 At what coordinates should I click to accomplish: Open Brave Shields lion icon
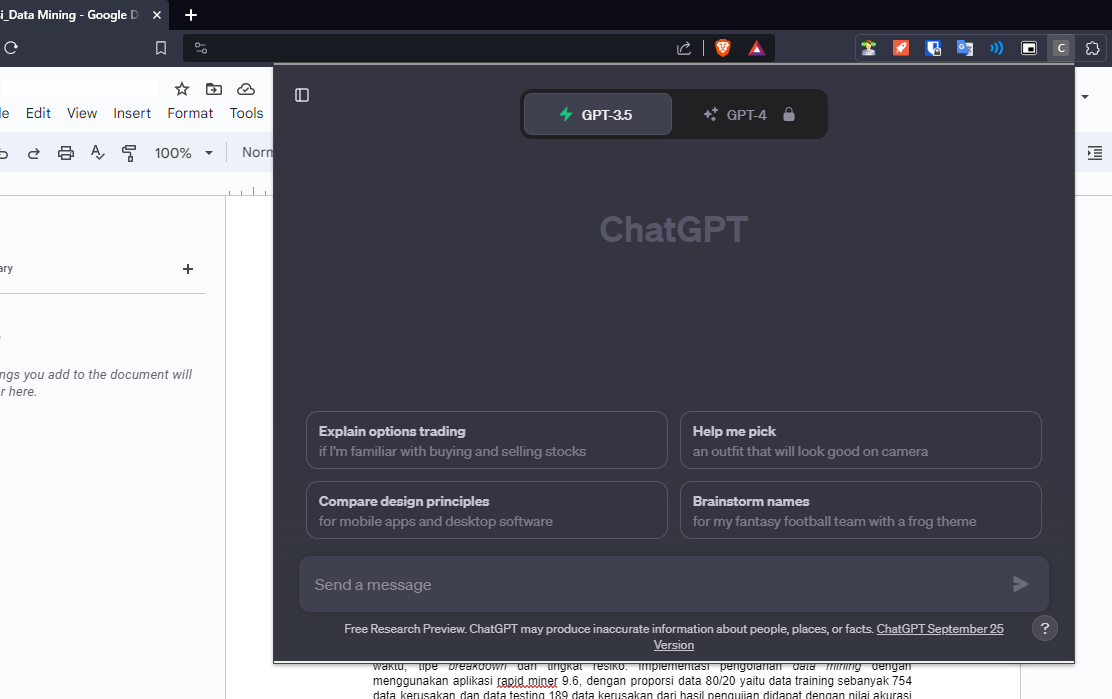tap(723, 48)
